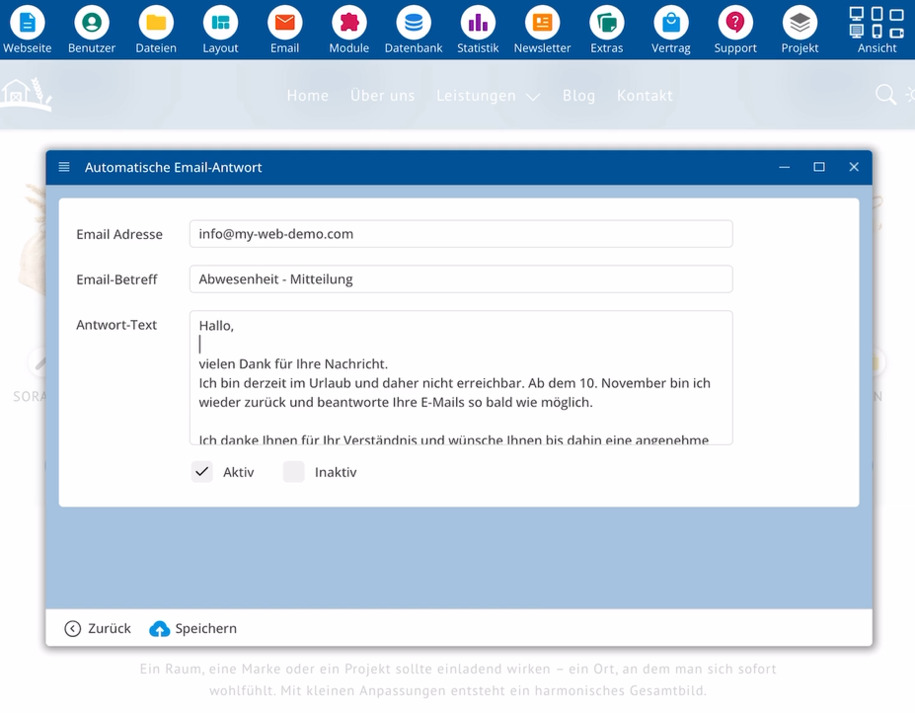Go to the Blog menu item
This screenshot has width=915, height=713.
pos(578,96)
